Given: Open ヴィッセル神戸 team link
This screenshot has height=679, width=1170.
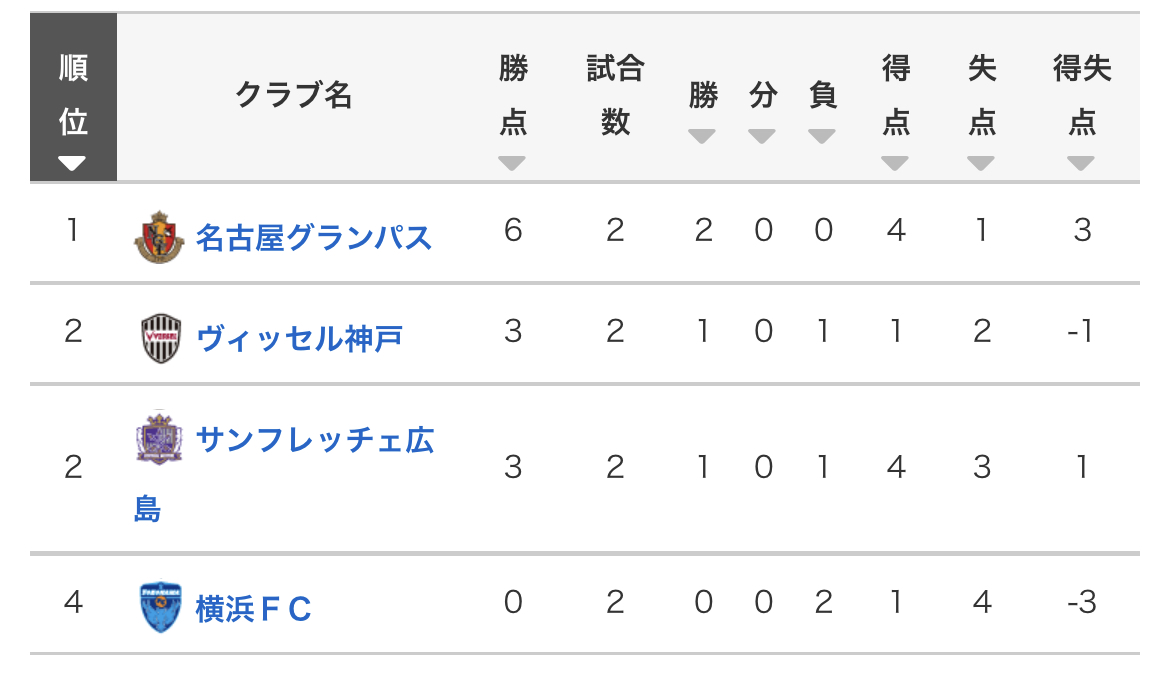Looking at the screenshot, I should click(299, 339).
